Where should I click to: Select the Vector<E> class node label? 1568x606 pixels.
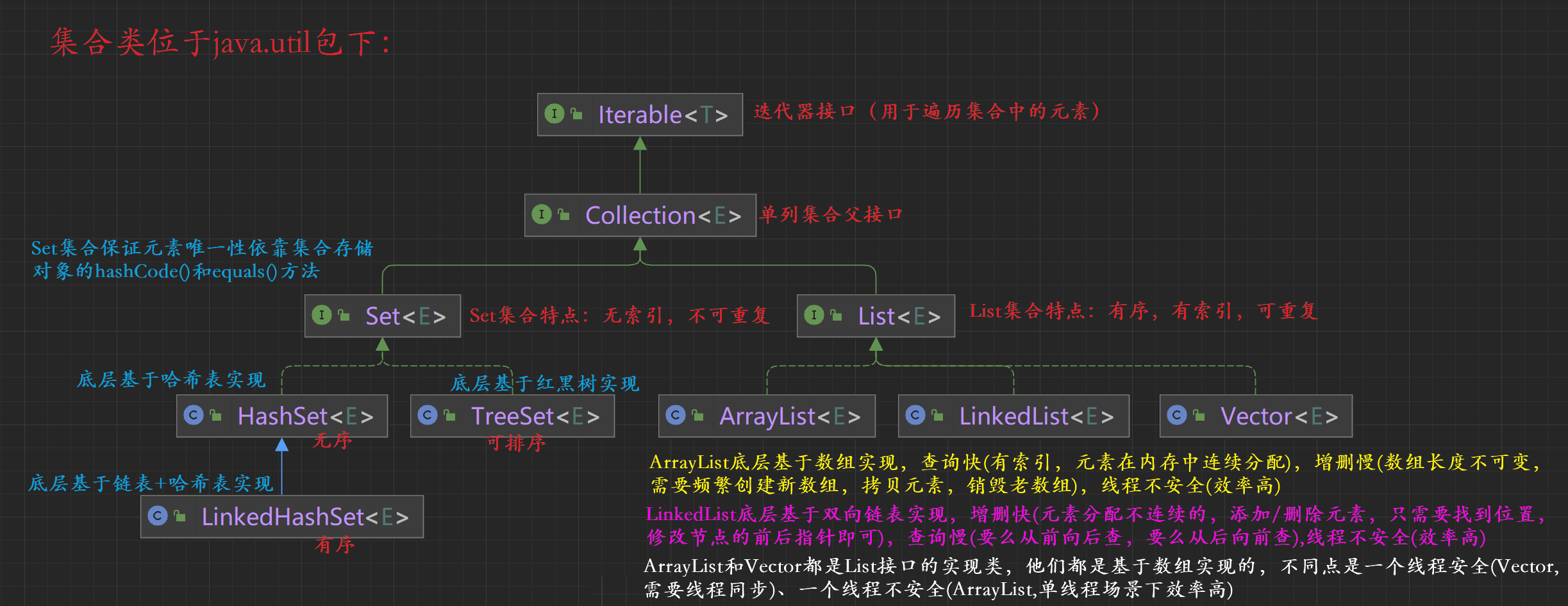click(x=1279, y=416)
